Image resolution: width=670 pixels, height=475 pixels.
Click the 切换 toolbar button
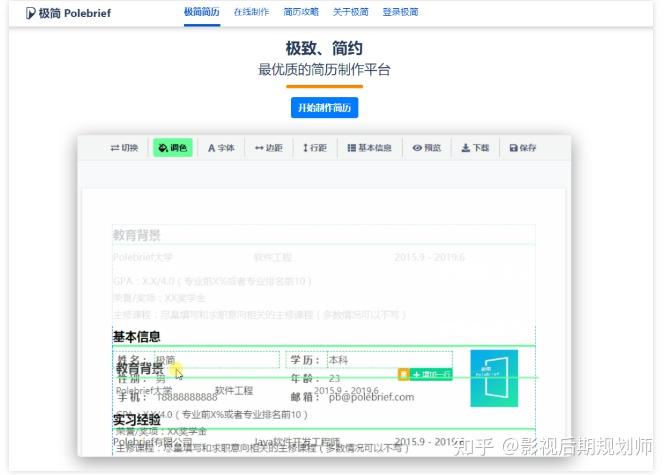(124, 148)
